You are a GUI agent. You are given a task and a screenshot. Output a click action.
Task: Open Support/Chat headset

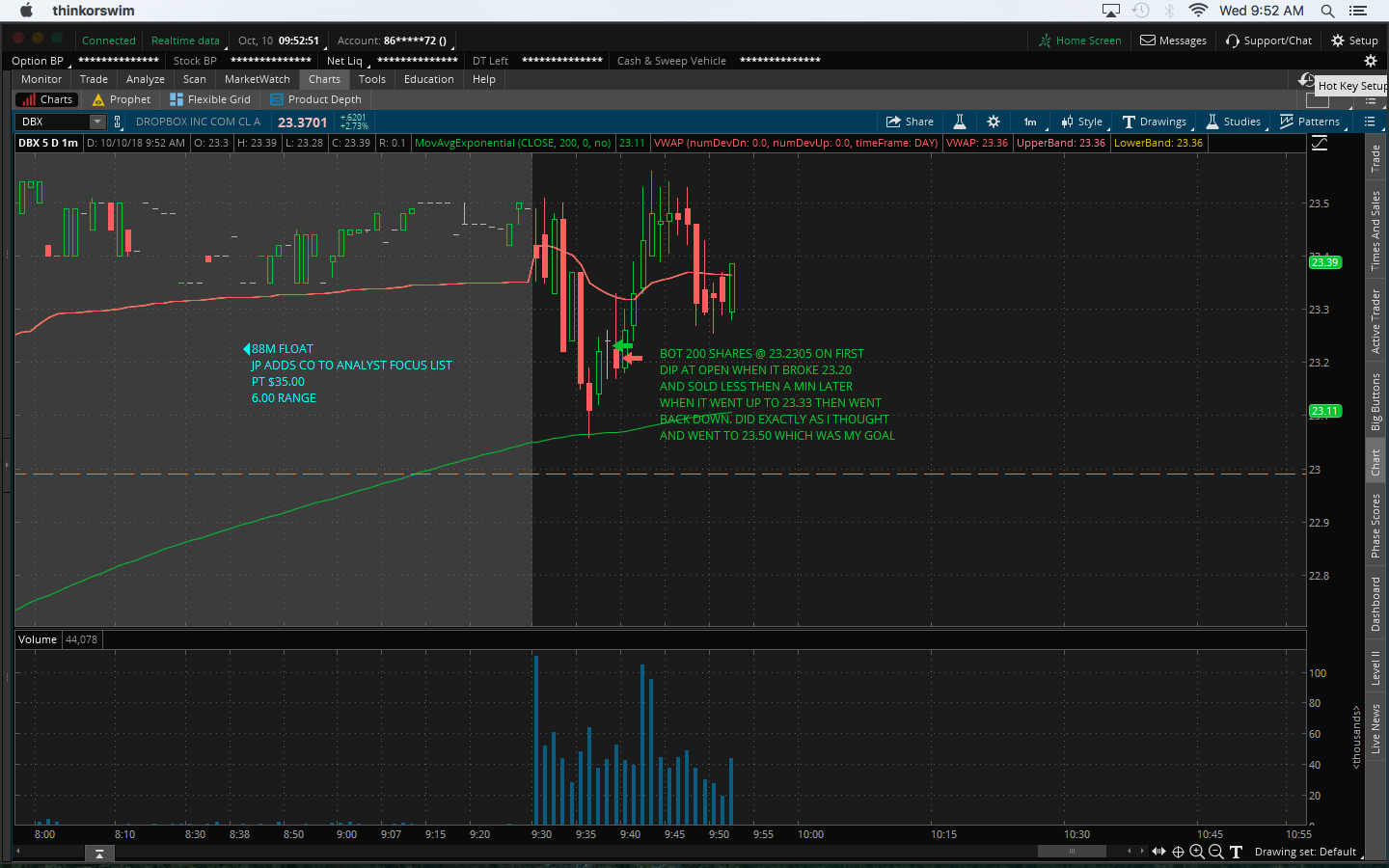tap(1269, 41)
